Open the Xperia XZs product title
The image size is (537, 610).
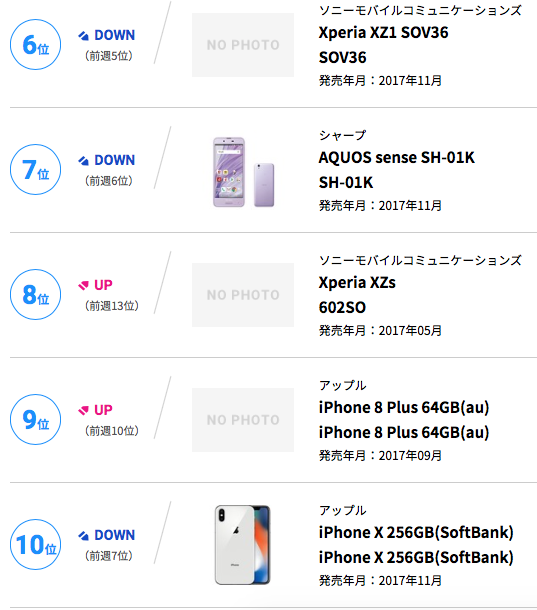point(357,282)
